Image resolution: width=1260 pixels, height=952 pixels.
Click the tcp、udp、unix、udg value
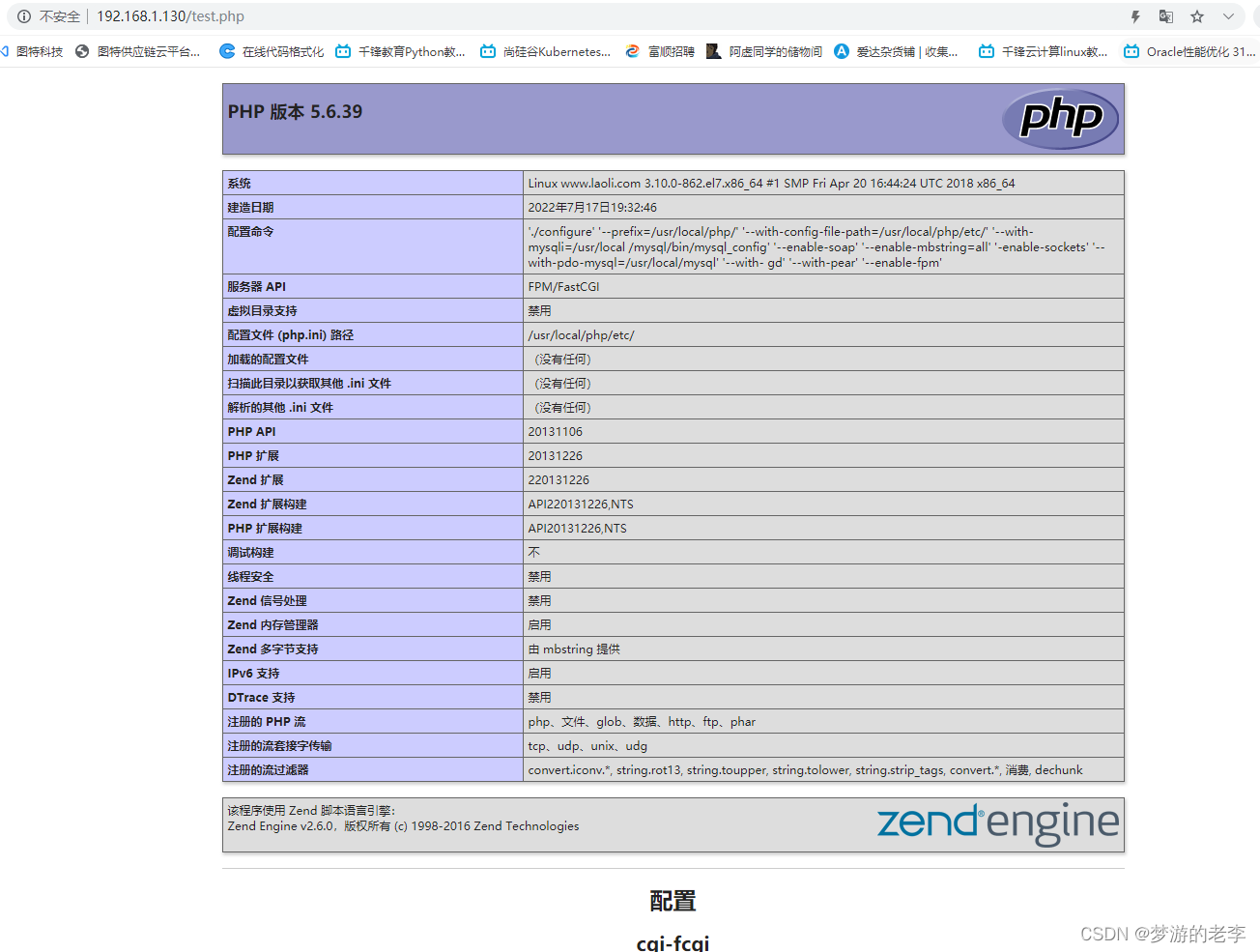click(587, 745)
